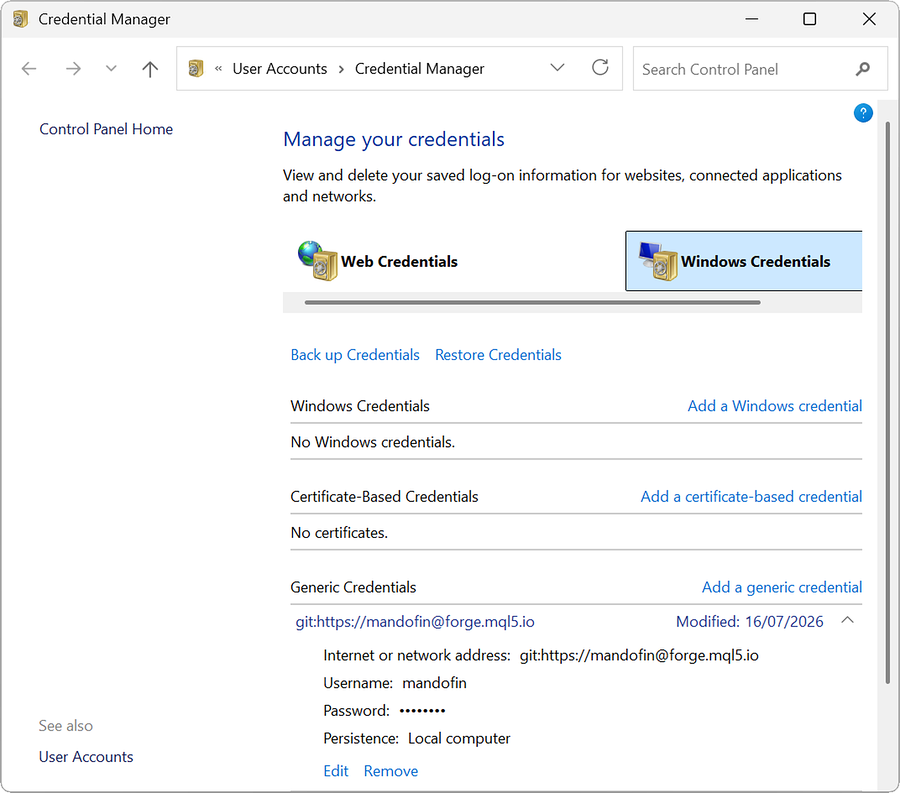The image size is (900, 793).
Task: Click the search magnifier icon
Action: click(x=862, y=69)
